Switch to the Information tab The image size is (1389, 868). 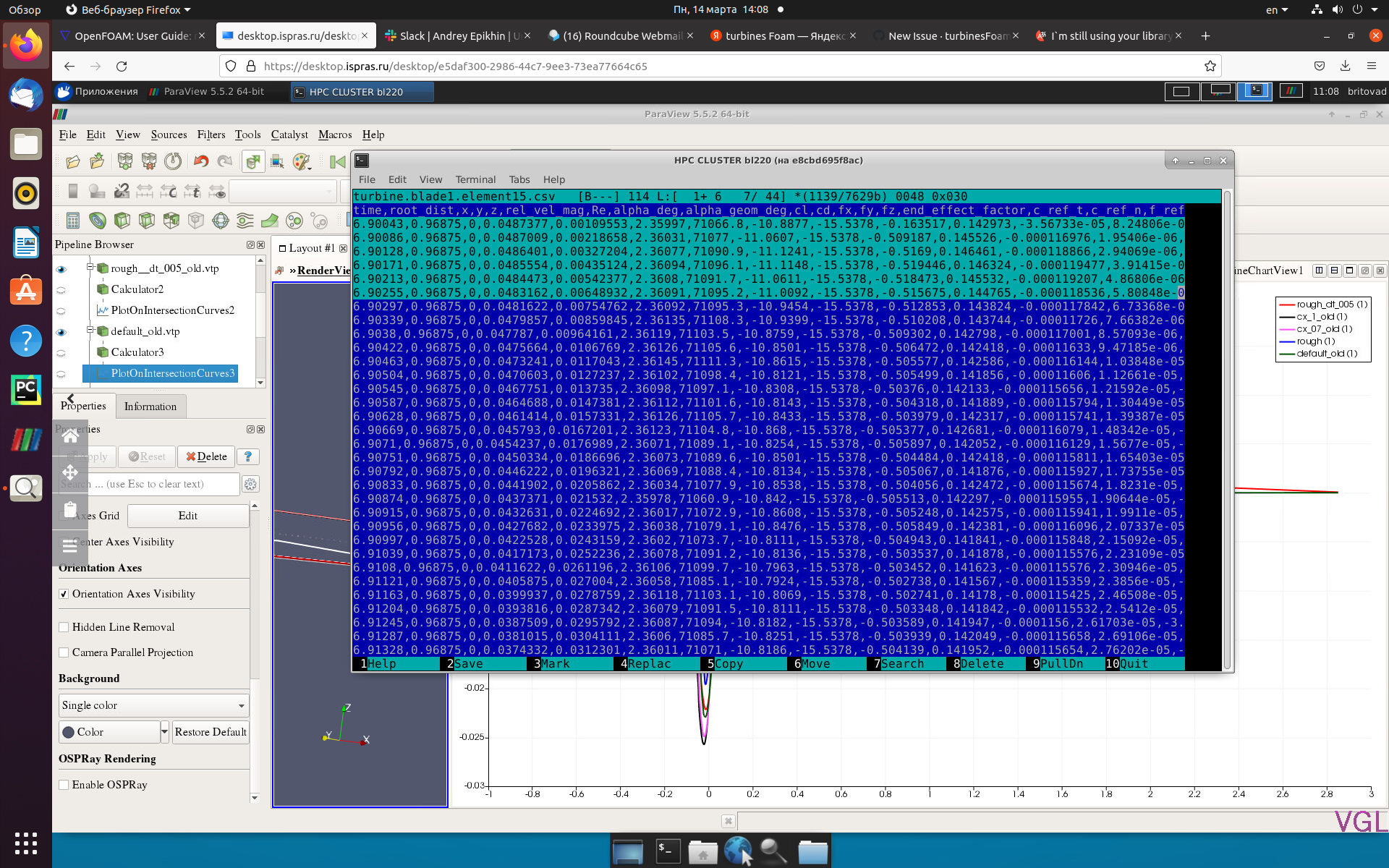pos(150,407)
